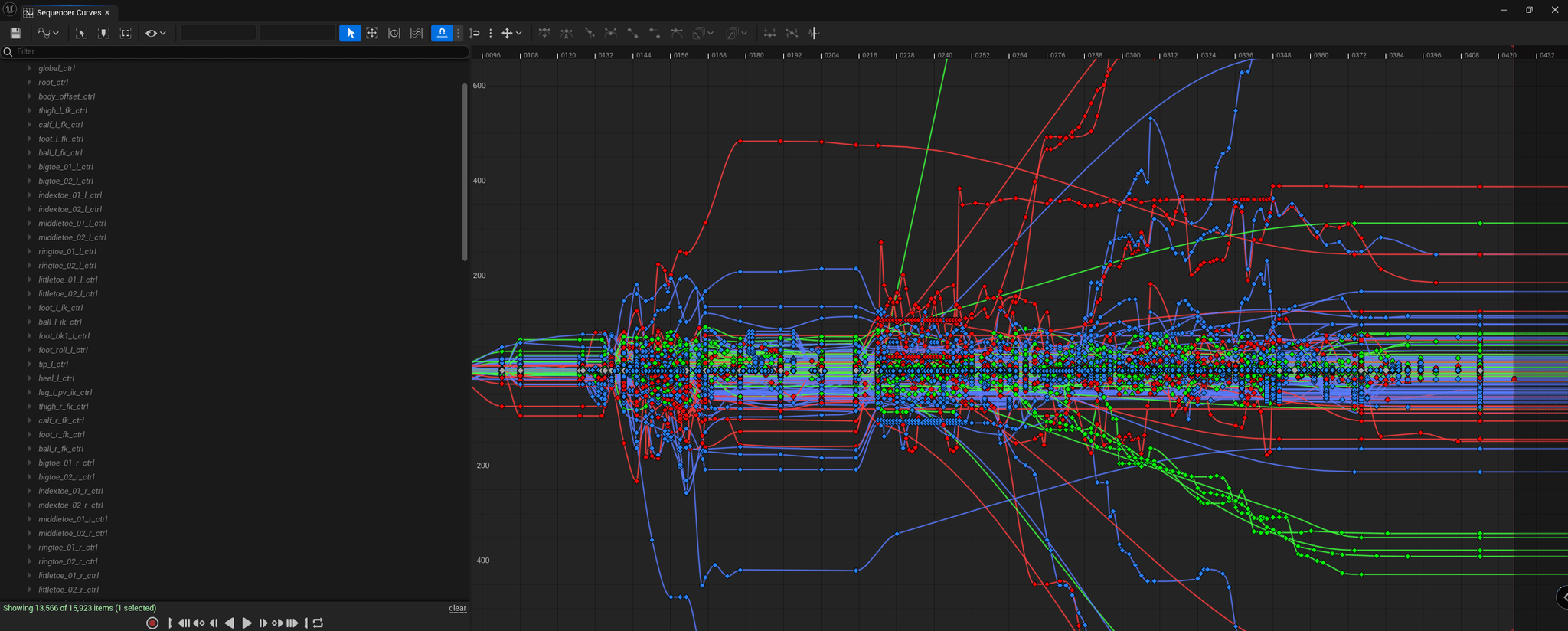Toggle time snapping magnet button
Viewport: 1568px width, 631px height.
442,33
